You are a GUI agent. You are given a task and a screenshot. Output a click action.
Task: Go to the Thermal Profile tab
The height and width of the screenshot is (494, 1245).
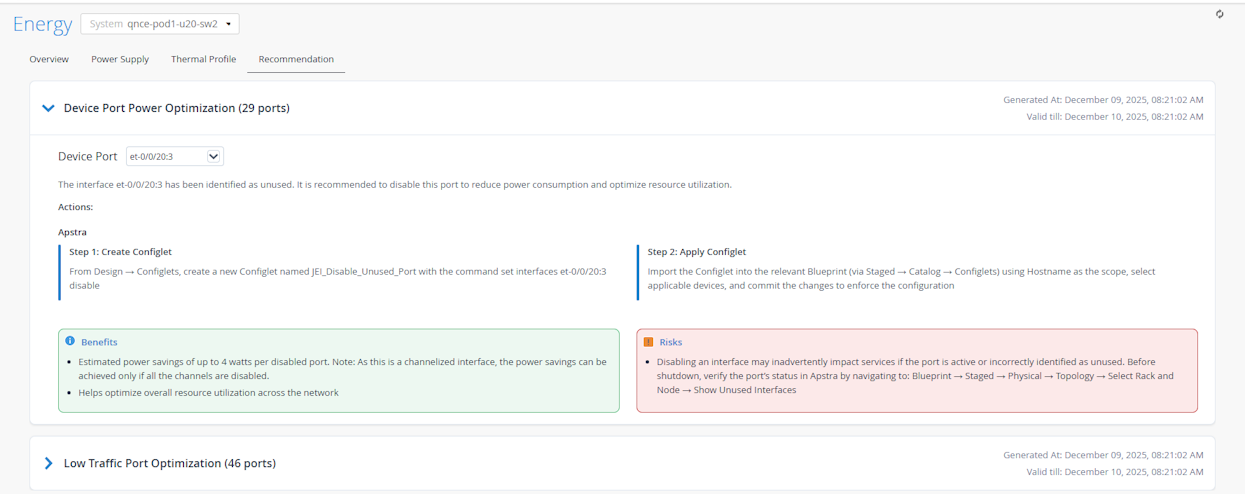tap(203, 59)
